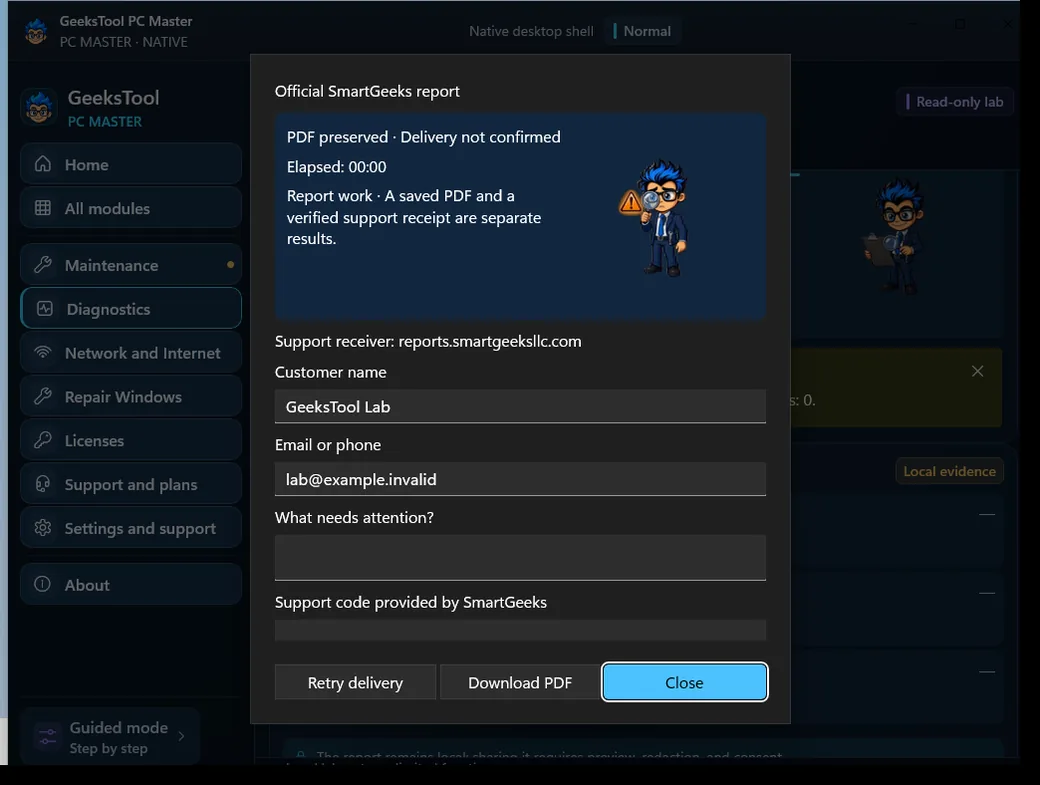Click the Guided mode sliders icon
Screen dimensions: 1040x785
click(48, 737)
